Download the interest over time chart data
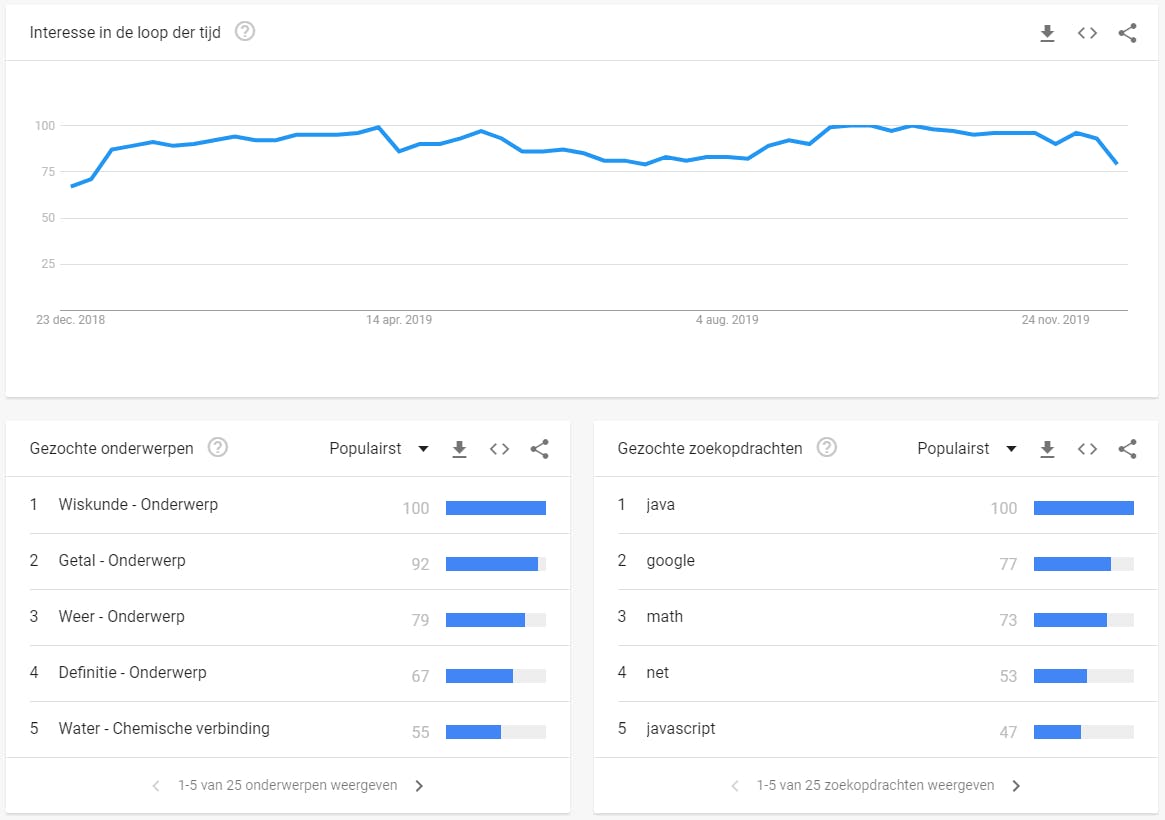 point(1047,33)
